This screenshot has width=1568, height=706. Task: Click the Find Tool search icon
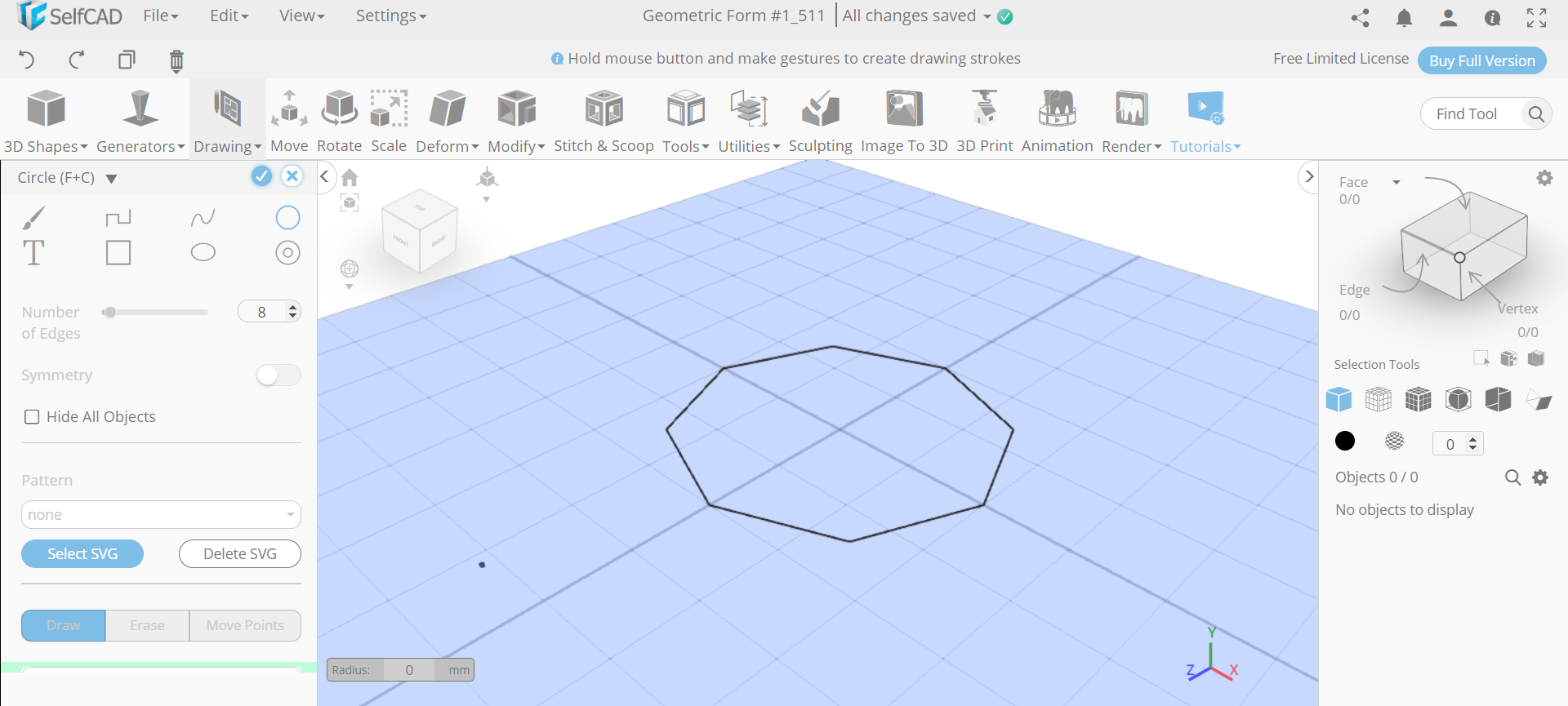click(1536, 113)
